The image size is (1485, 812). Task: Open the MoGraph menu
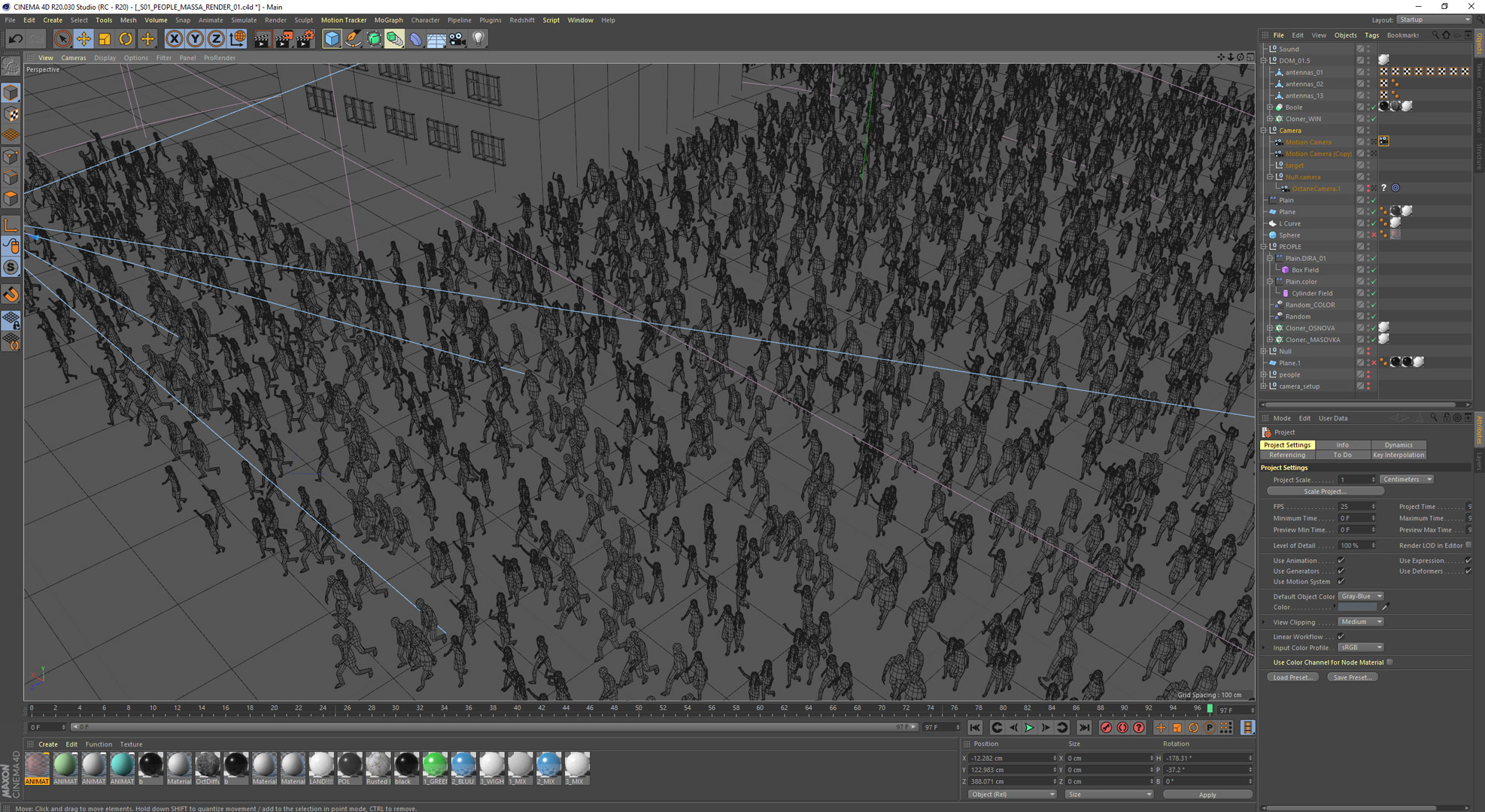click(x=388, y=20)
